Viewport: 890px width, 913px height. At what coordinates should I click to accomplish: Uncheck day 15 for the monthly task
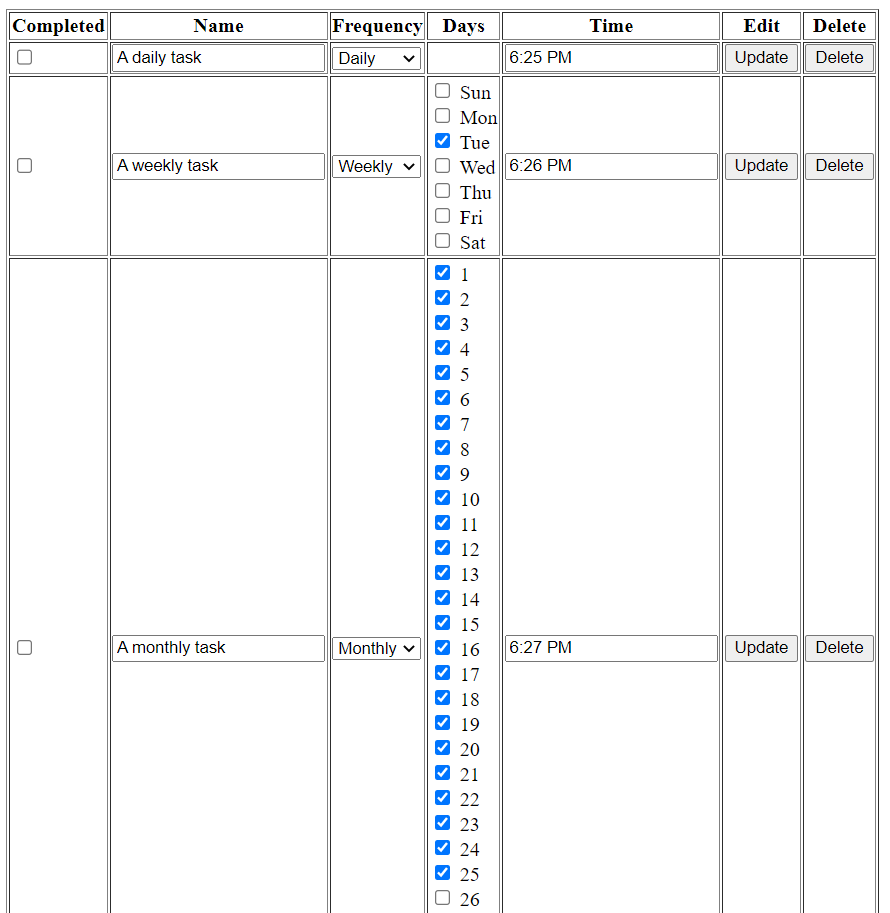tap(442, 622)
